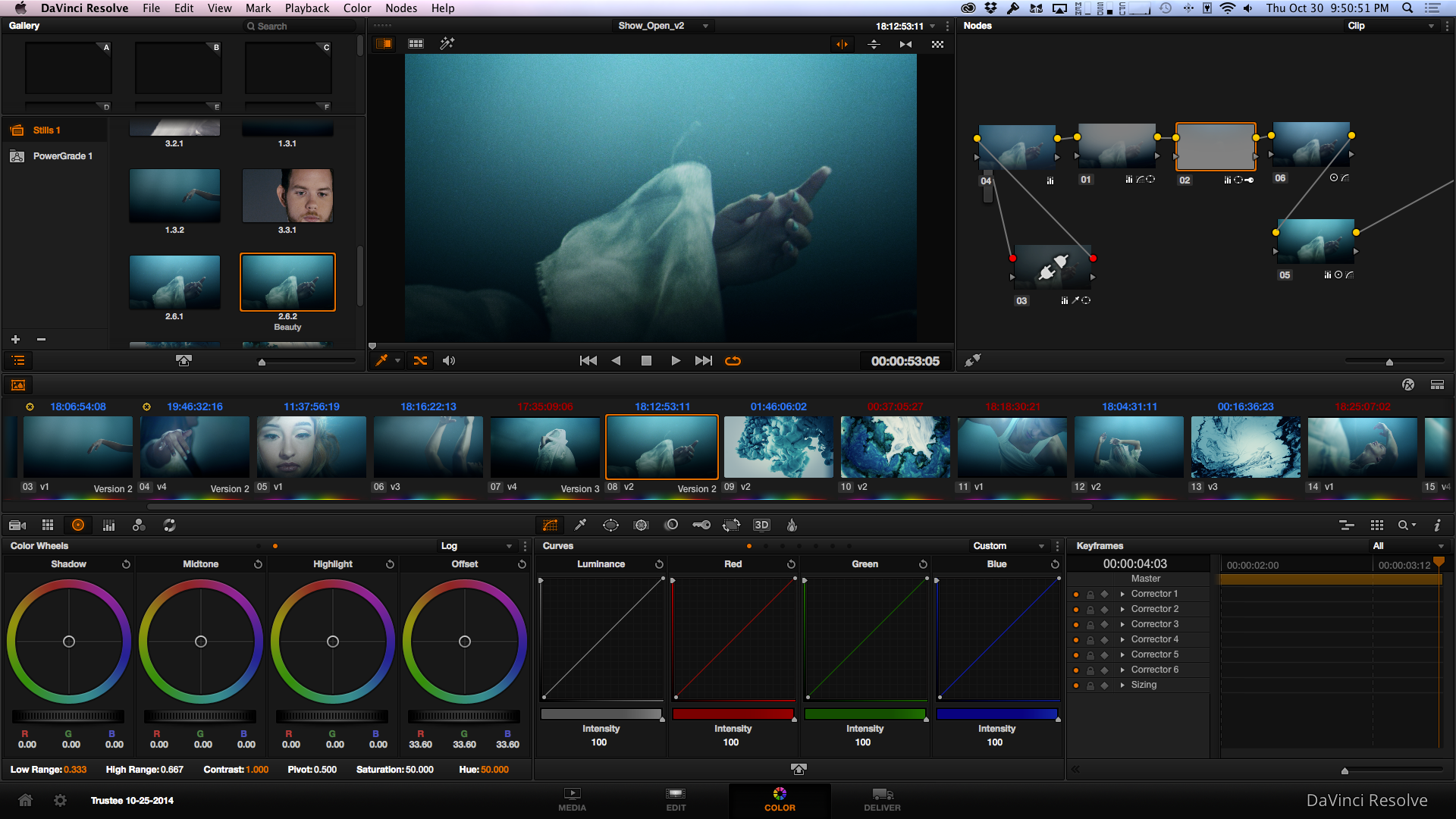Toggle unmix shuffle button under viewer
Viewport: 1456px width, 819px height.
(x=420, y=361)
